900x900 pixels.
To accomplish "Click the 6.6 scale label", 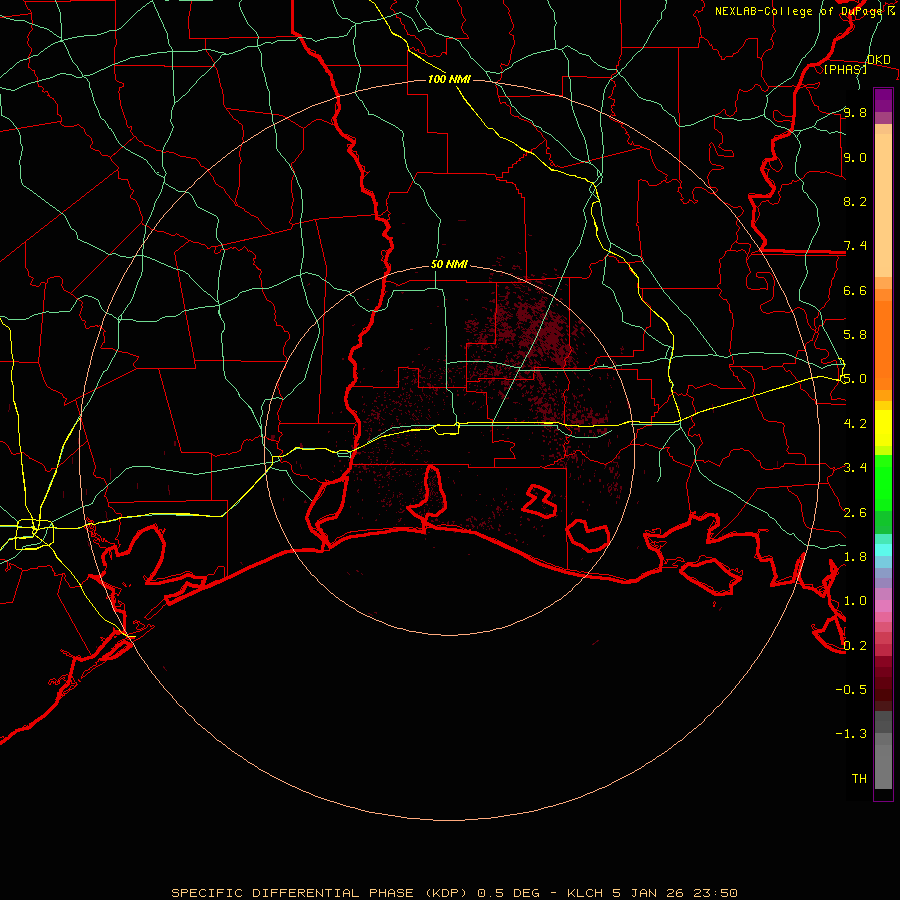I will pos(855,290).
